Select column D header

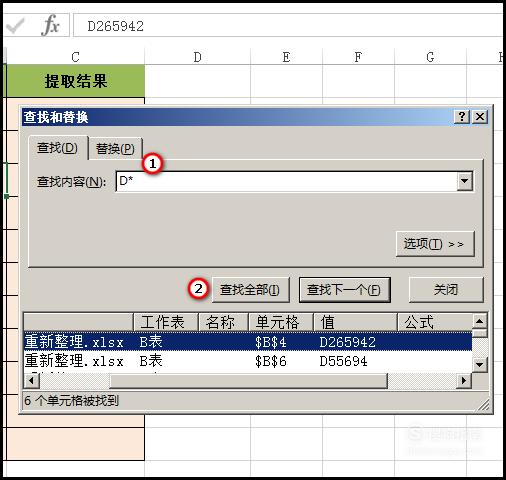coord(197,57)
